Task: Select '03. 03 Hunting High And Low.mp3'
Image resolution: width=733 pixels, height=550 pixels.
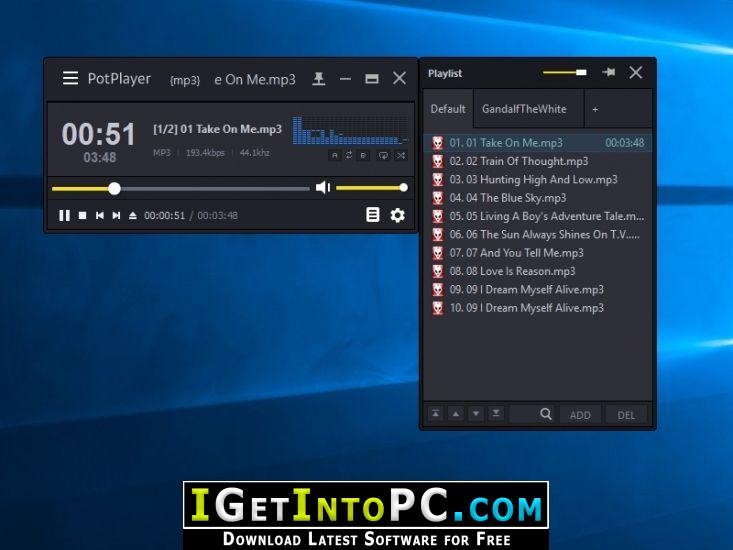Action: [x=538, y=179]
